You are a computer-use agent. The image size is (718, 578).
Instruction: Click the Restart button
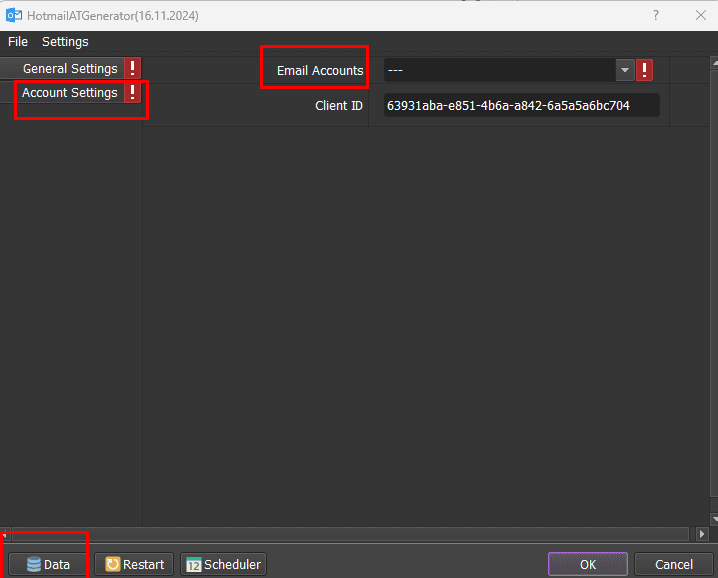tap(134, 564)
